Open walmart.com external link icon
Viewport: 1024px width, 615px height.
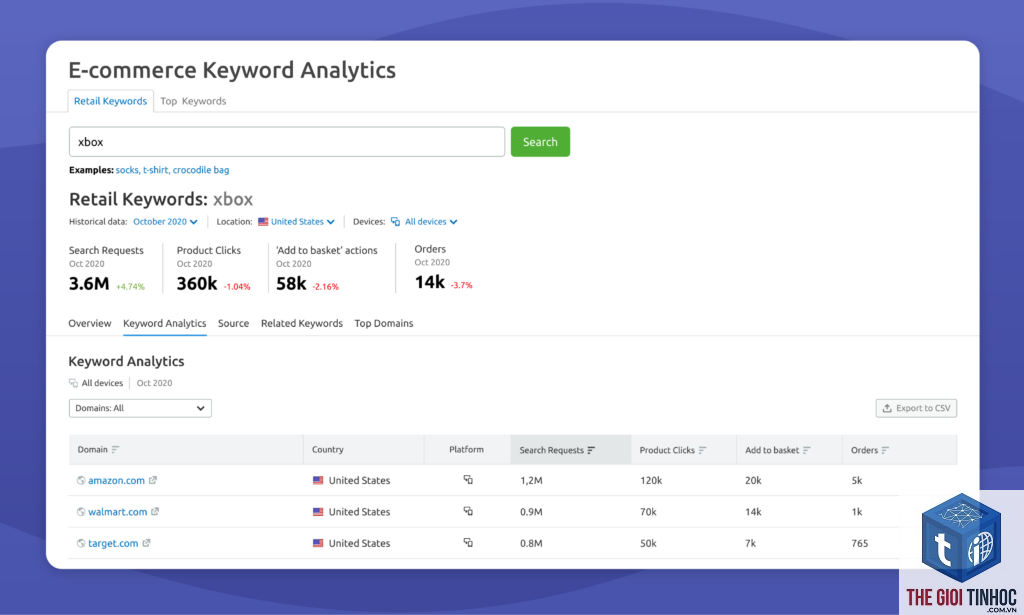[155, 511]
